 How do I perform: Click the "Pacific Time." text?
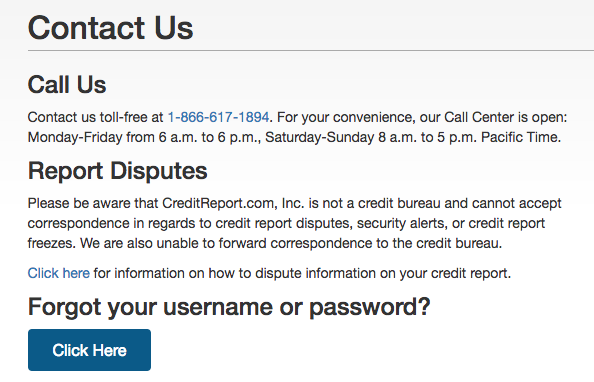click(521, 137)
